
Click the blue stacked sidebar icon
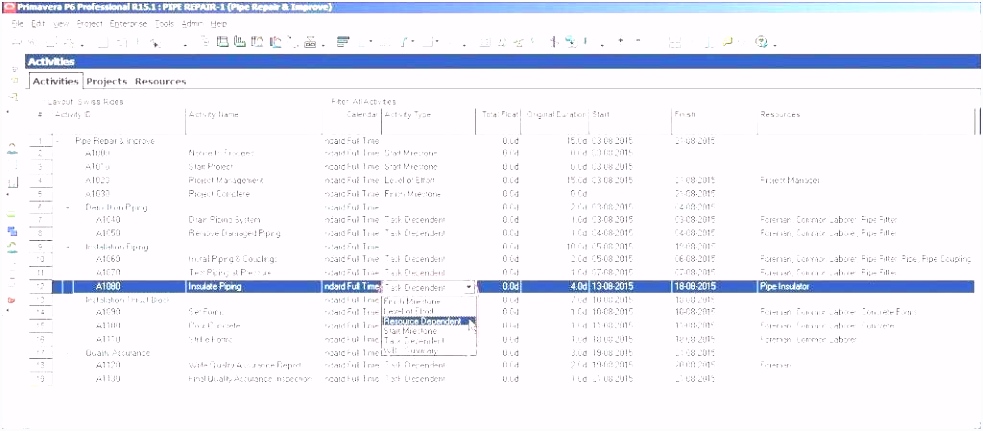(x=12, y=231)
